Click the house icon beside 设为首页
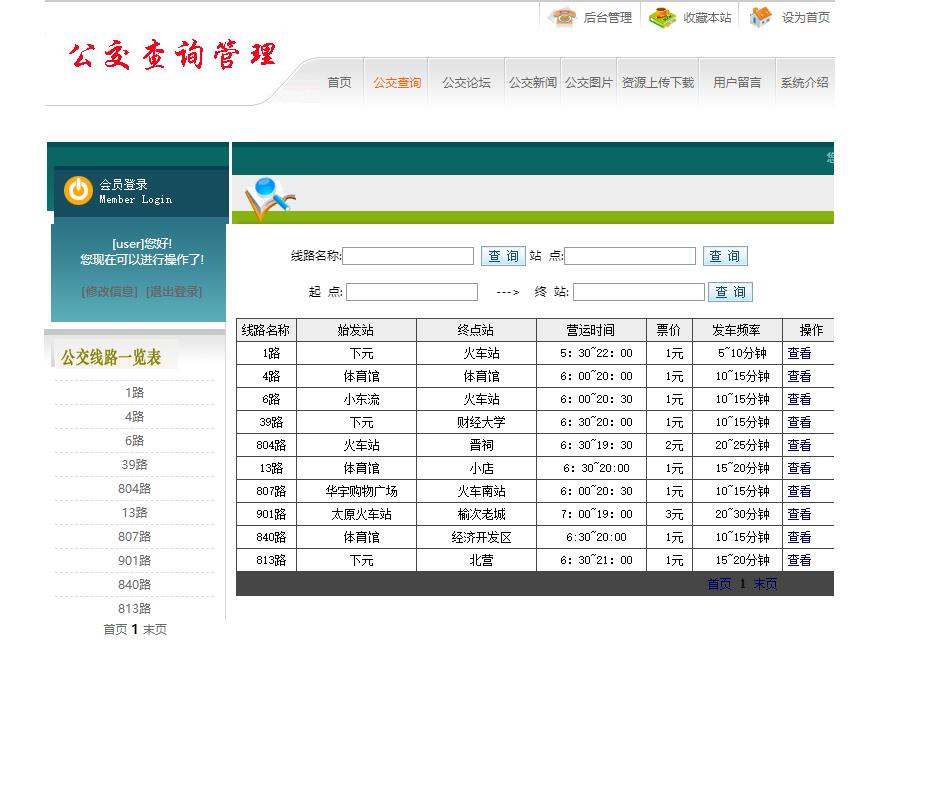Screen dimensions: 943x787 point(759,16)
